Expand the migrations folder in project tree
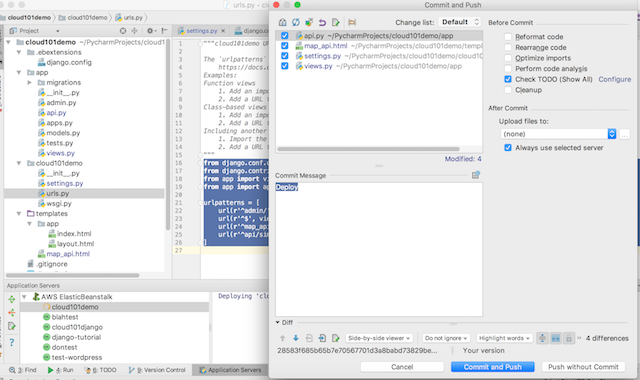The width and height of the screenshot is (640, 380). click(x=29, y=82)
